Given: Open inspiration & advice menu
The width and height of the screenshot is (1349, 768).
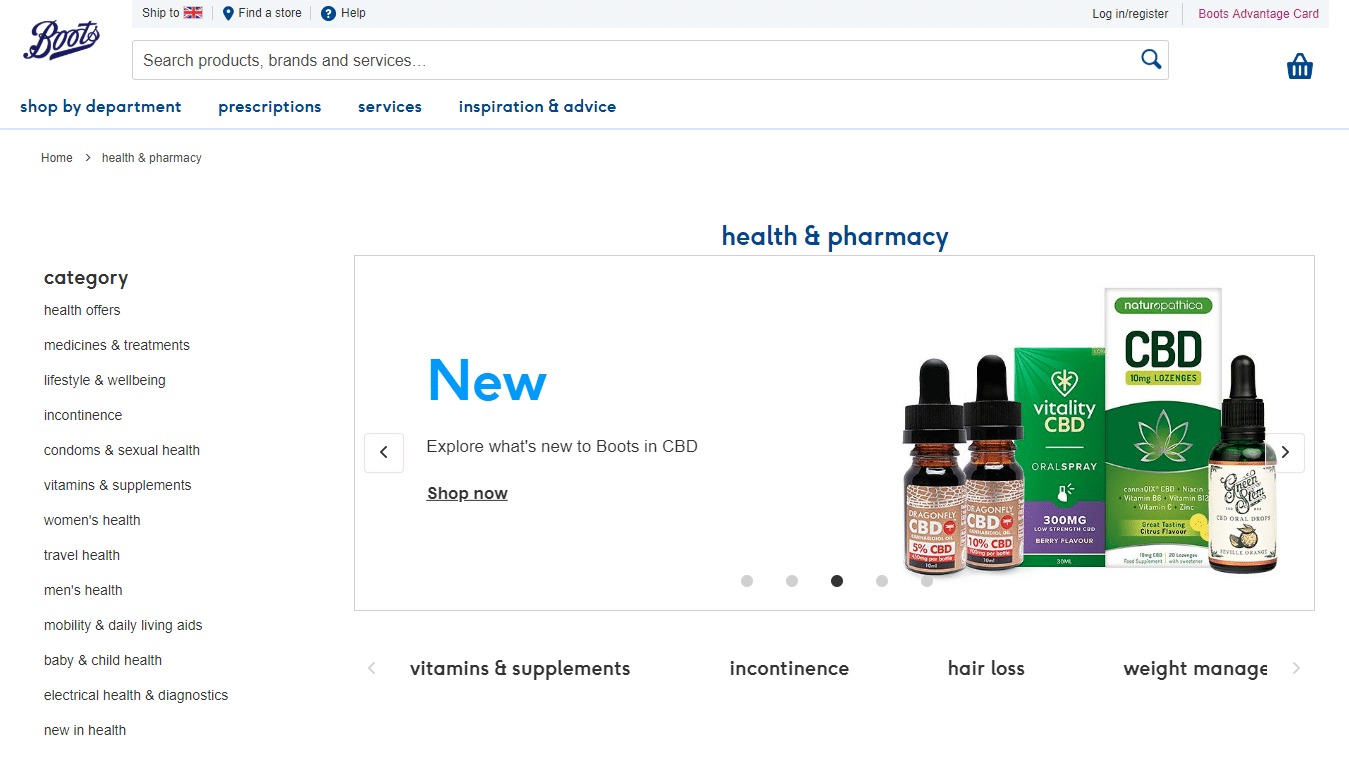Looking at the screenshot, I should pyautogui.click(x=537, y=106).
